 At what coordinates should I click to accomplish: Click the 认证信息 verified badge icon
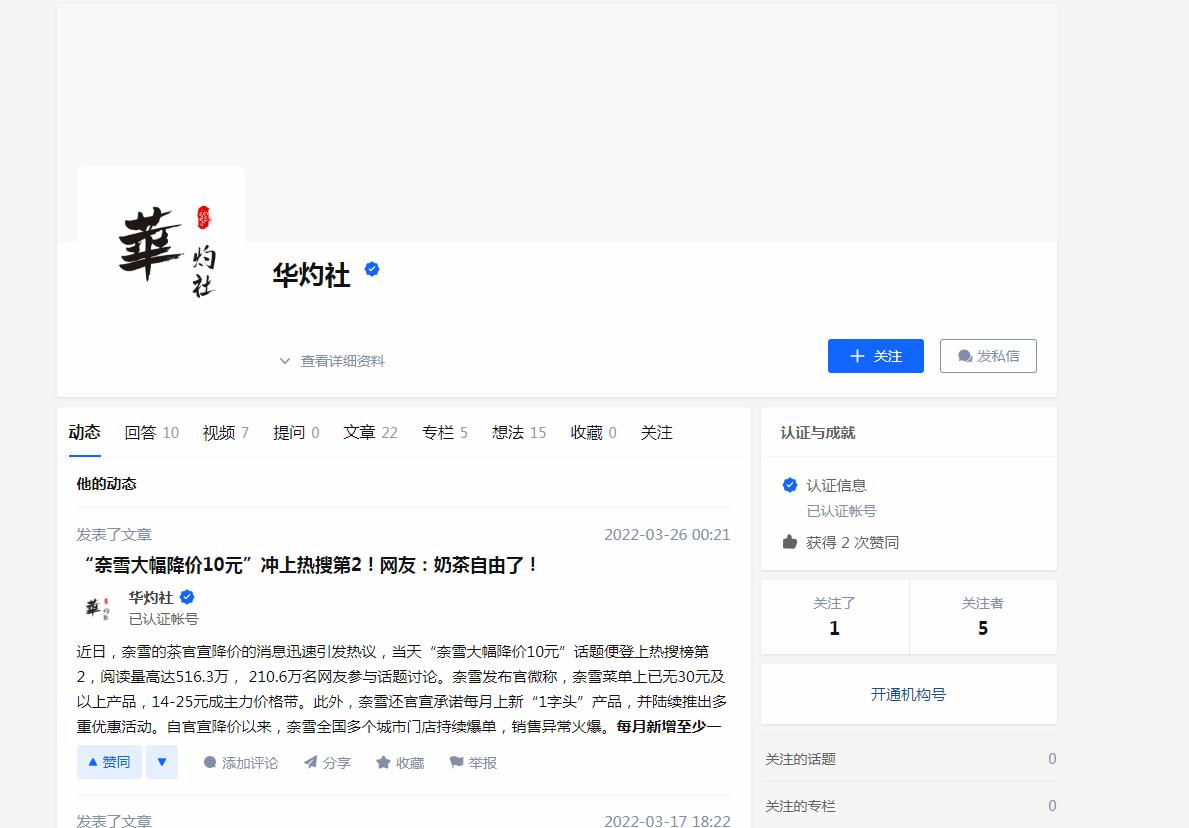click(x=789, y=485)
